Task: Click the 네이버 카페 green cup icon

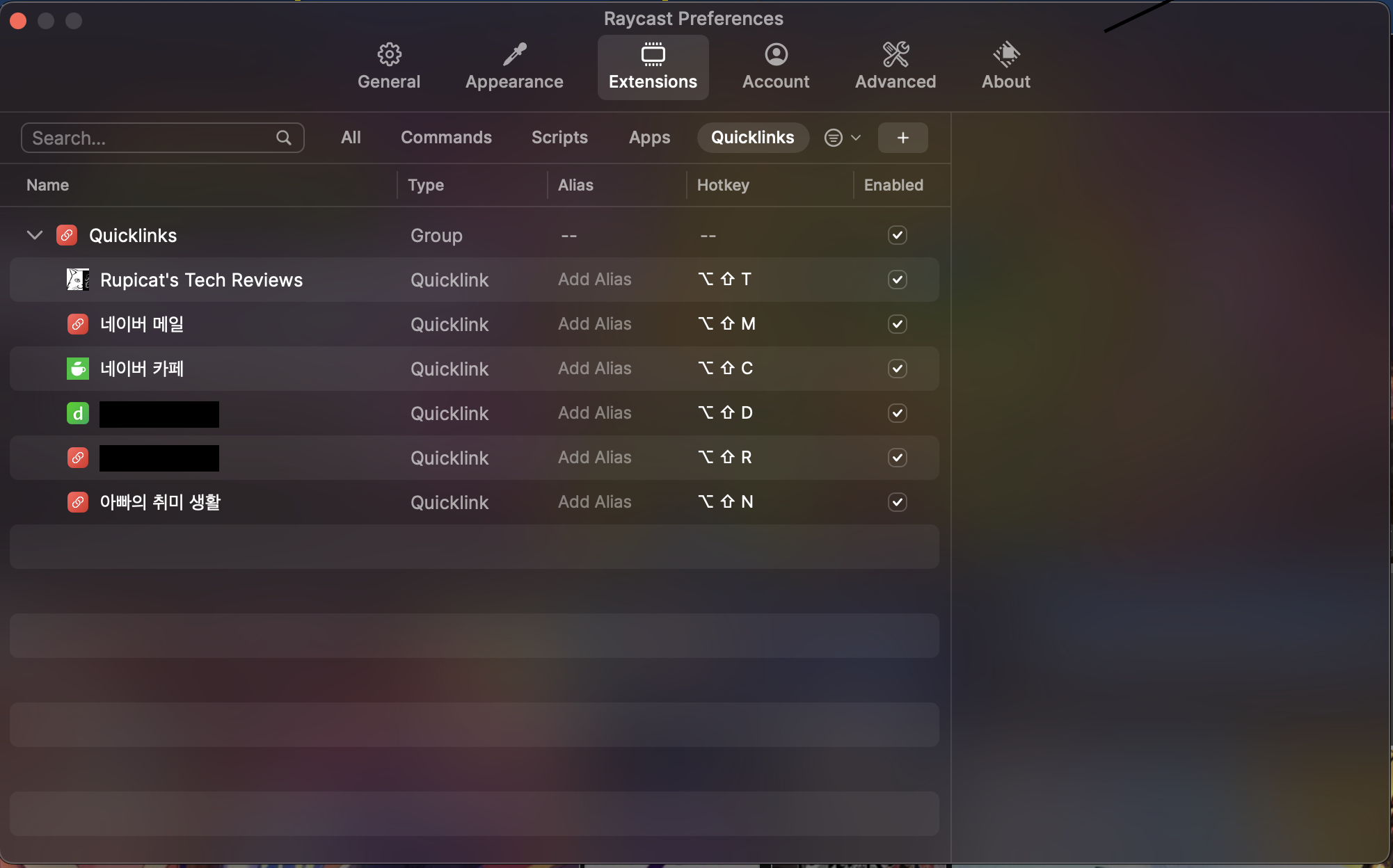Action: pyautogui.click(x=78, y=369)
